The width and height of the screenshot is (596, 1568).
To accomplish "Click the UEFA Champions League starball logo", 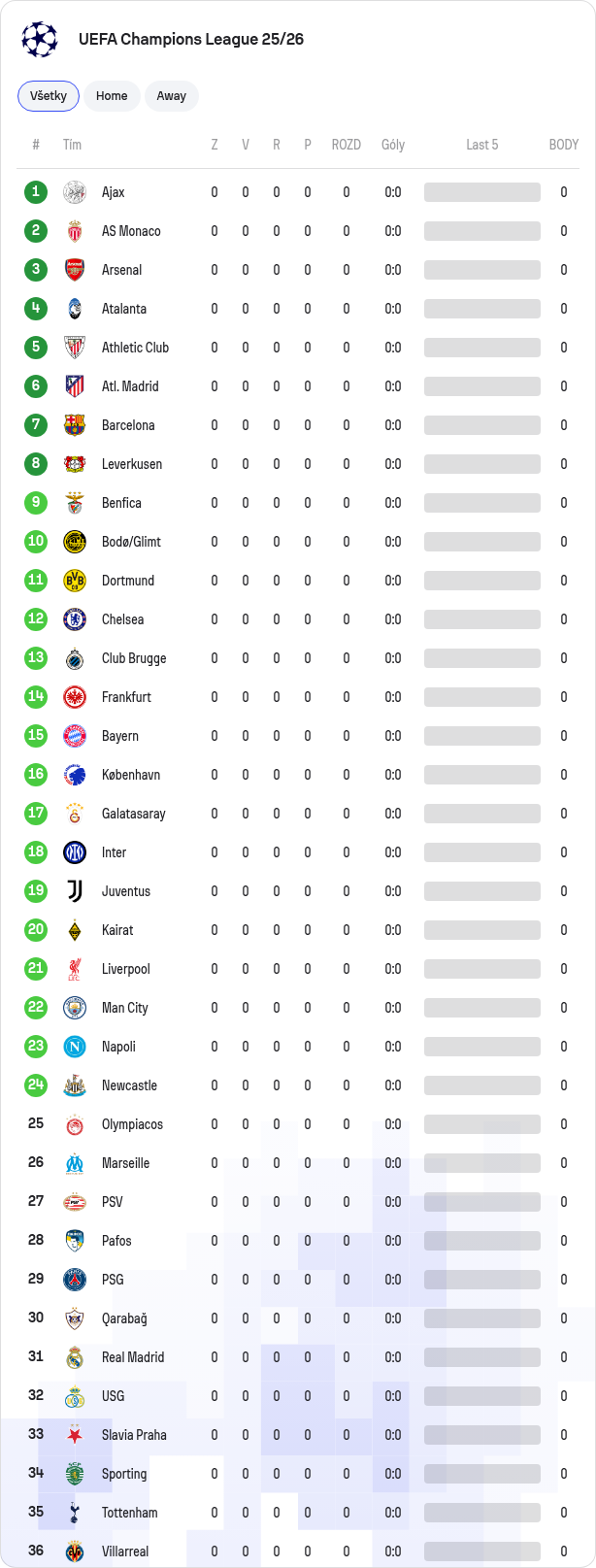I will [40, 39].
